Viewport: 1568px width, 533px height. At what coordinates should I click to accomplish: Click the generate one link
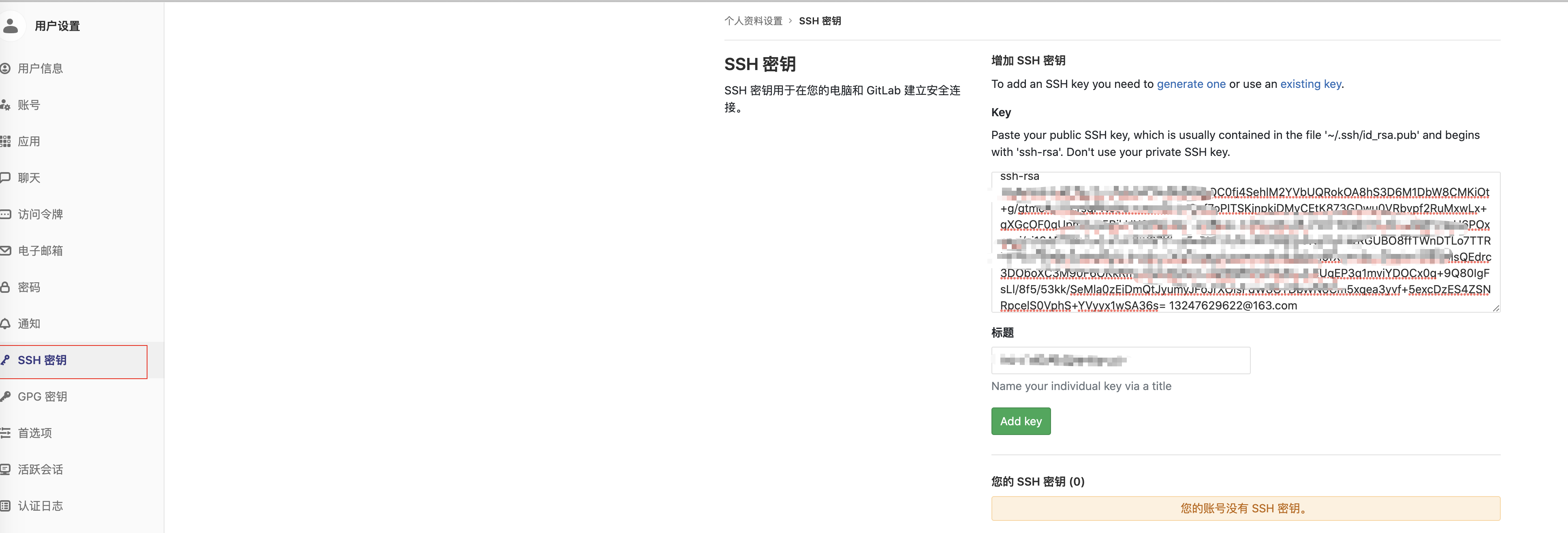1191,84
